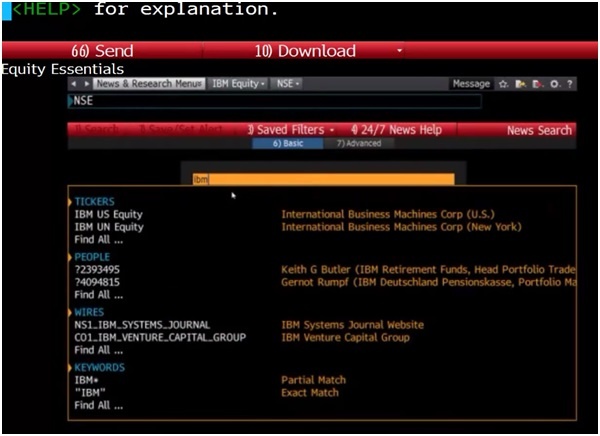This screenshot has height=436, width=600.
Task: Open the Saved Filters dropdown
Action: click(x=291, y=130)
